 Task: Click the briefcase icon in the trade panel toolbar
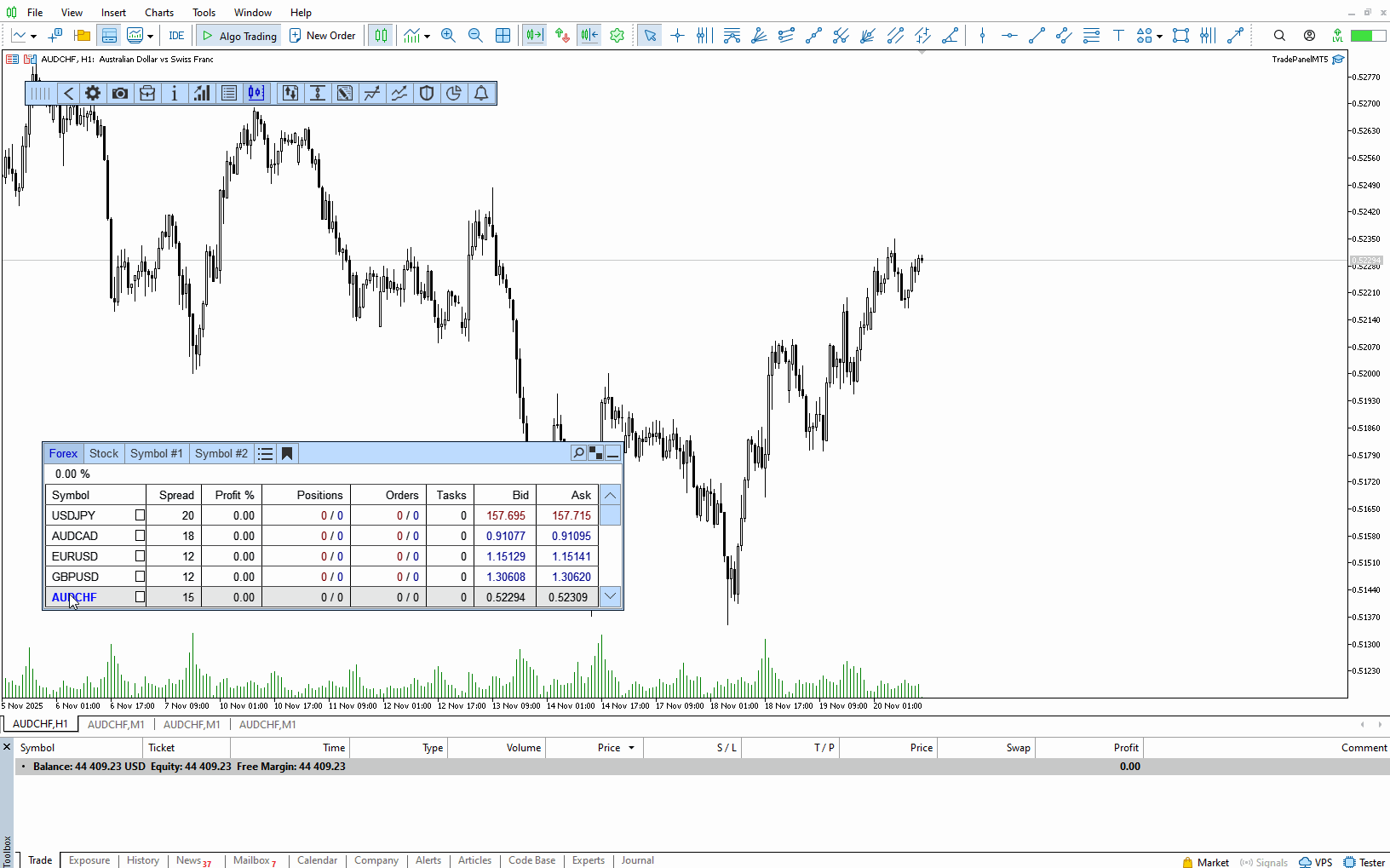pos(147,94)
